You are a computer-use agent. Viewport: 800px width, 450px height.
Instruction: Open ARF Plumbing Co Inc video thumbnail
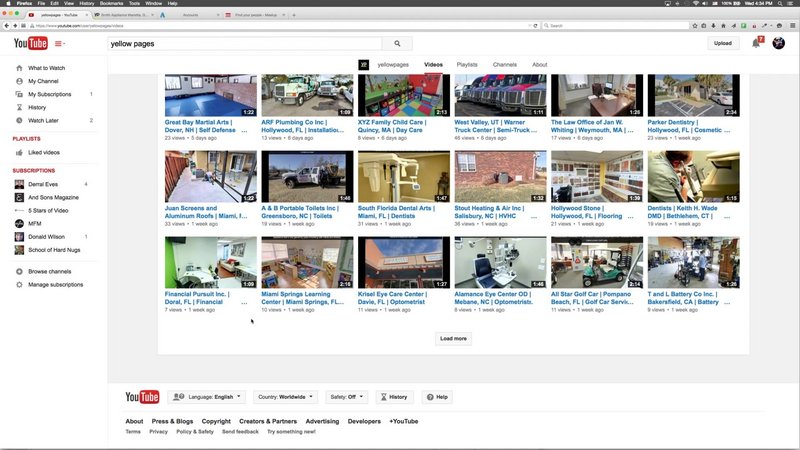tap(307, 95)
